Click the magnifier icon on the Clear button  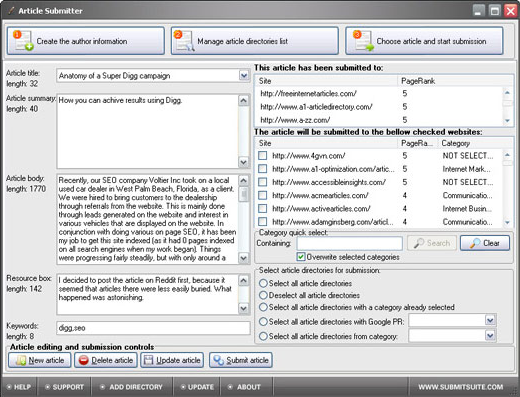475,243
